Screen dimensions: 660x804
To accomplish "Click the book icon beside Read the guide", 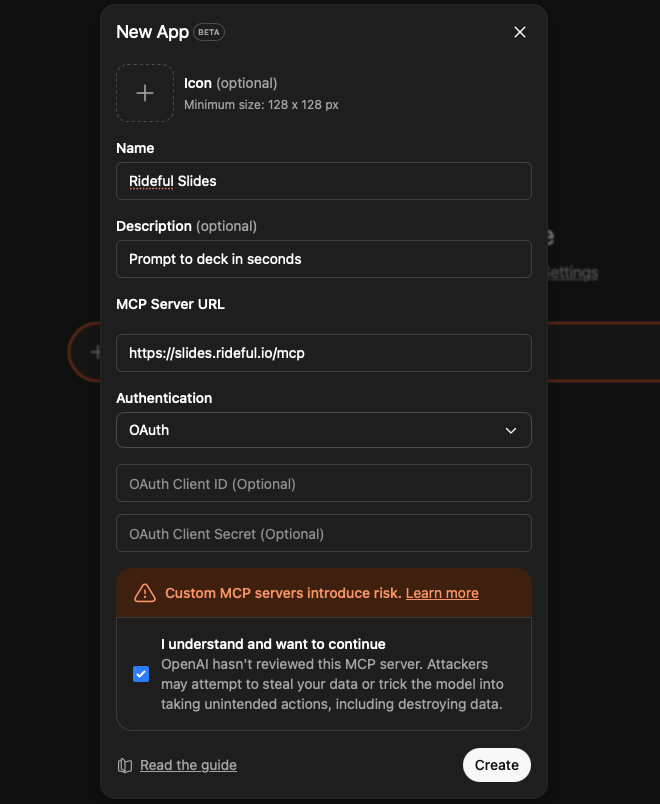I will (123, 765).
